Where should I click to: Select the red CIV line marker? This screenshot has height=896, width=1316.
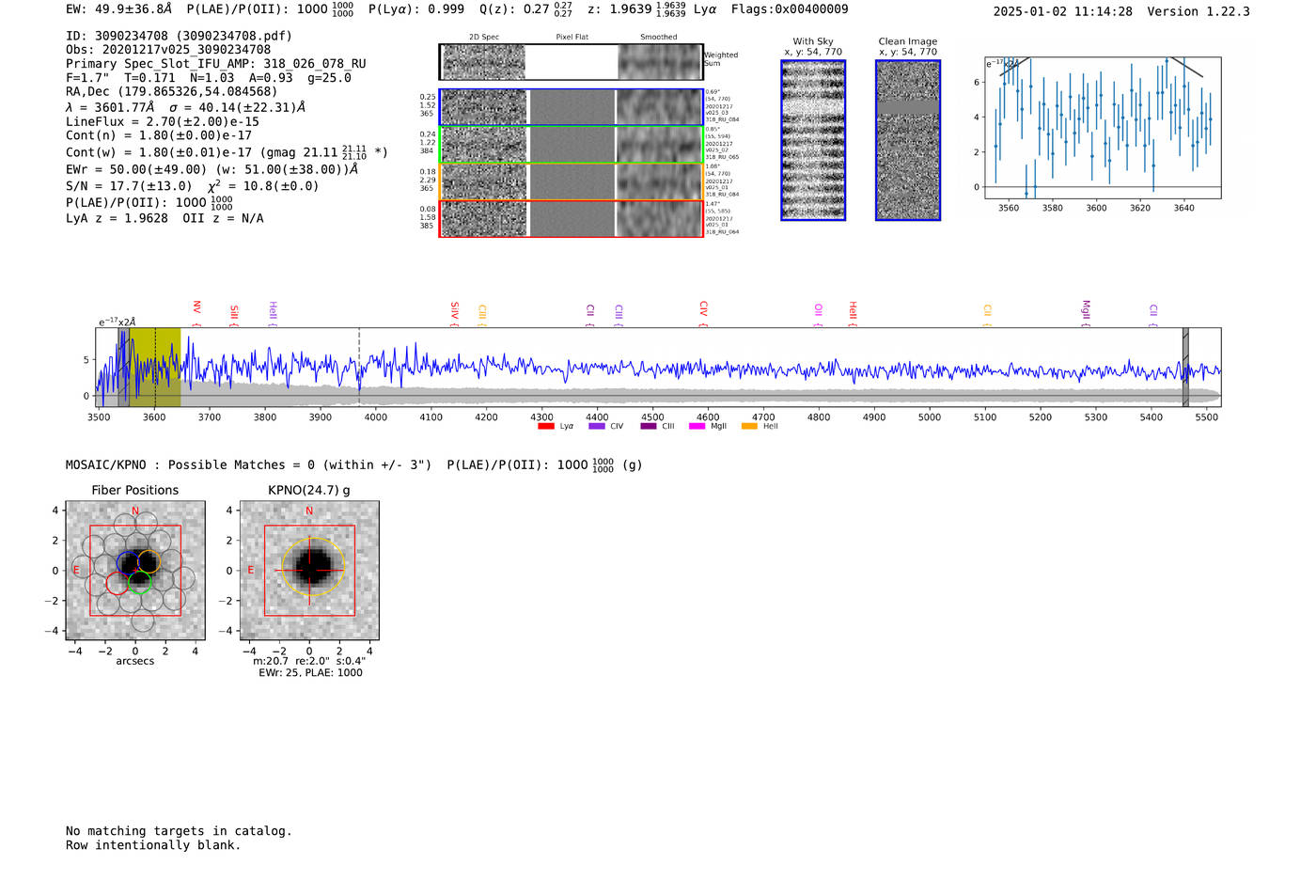coord(703,309)
